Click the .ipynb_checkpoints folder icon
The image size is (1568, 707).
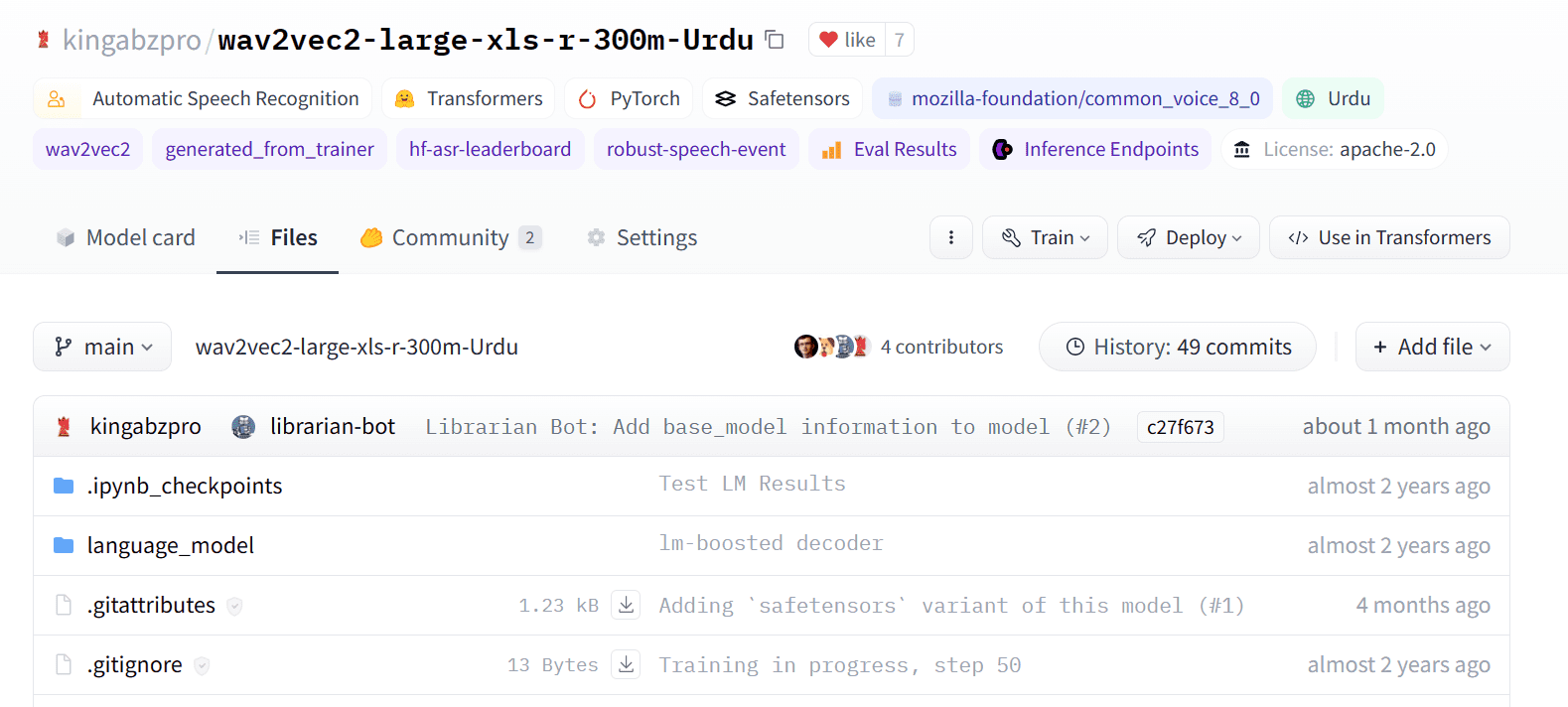coord(64,486)
